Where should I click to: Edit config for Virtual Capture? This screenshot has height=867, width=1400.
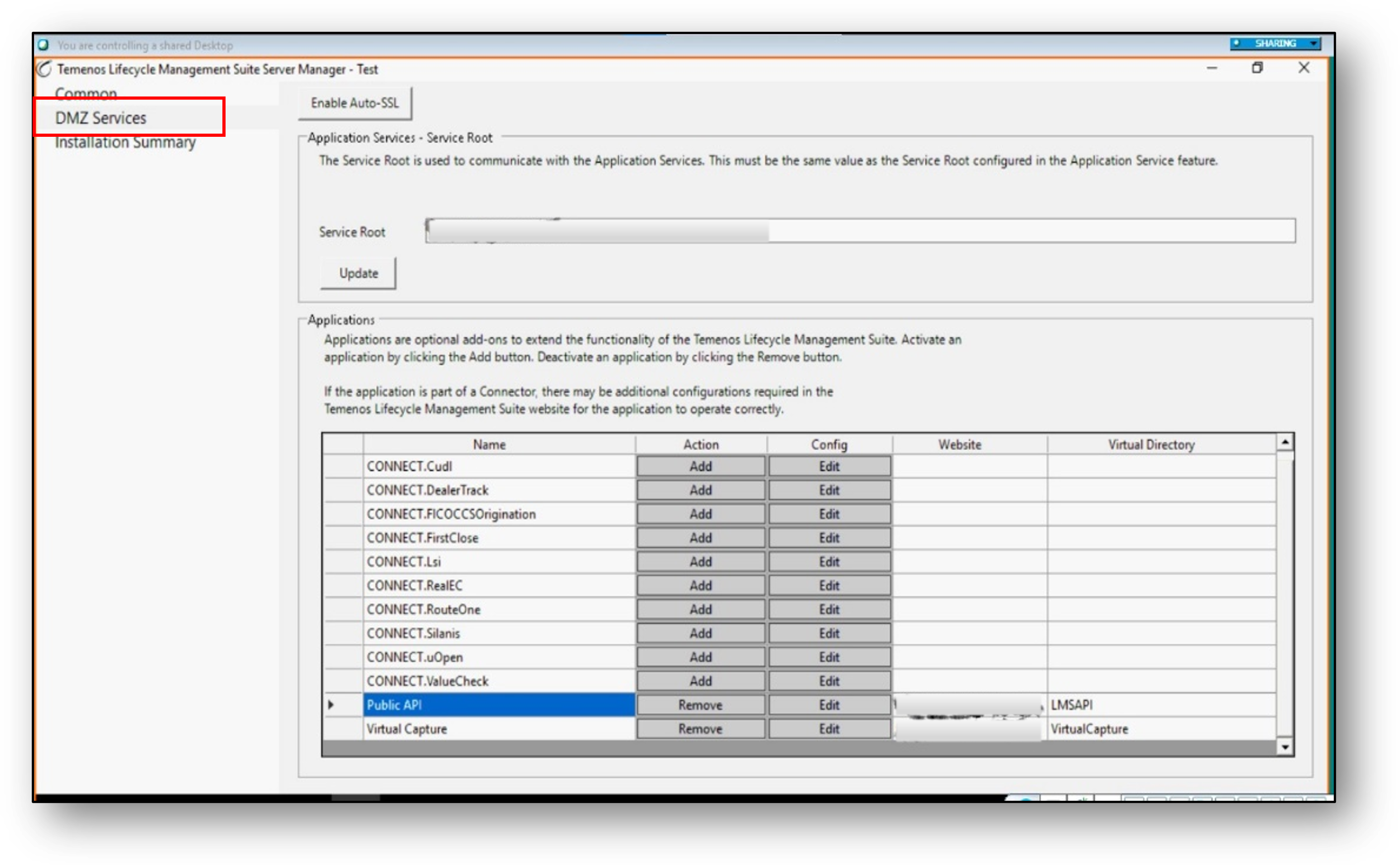coord(829,729)
